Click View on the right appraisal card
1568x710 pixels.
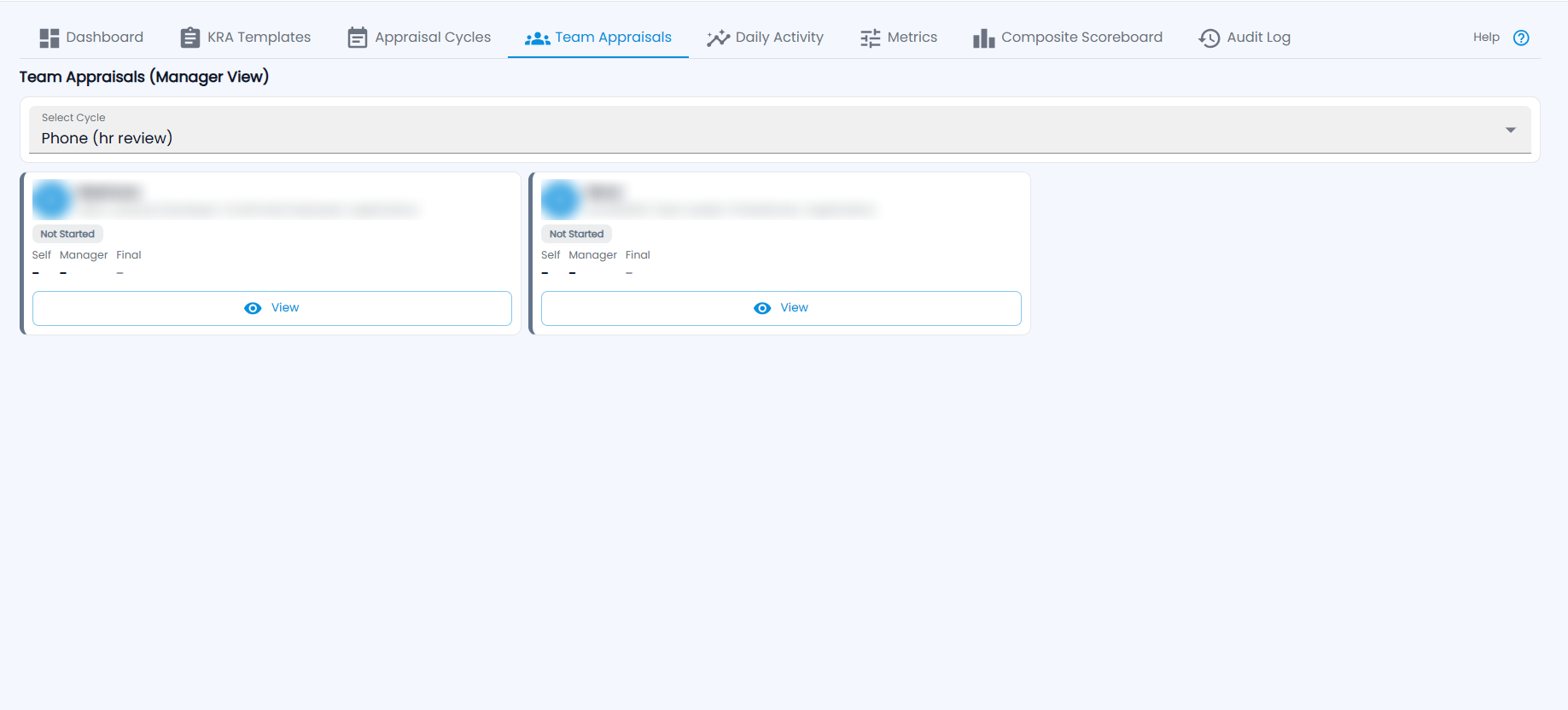pos(781,308)
